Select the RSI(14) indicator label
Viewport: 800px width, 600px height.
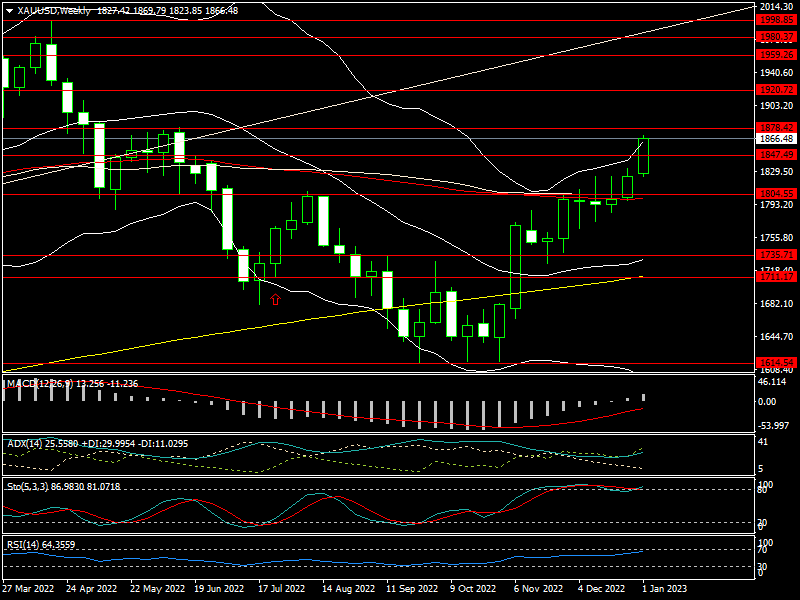[25, 545]
